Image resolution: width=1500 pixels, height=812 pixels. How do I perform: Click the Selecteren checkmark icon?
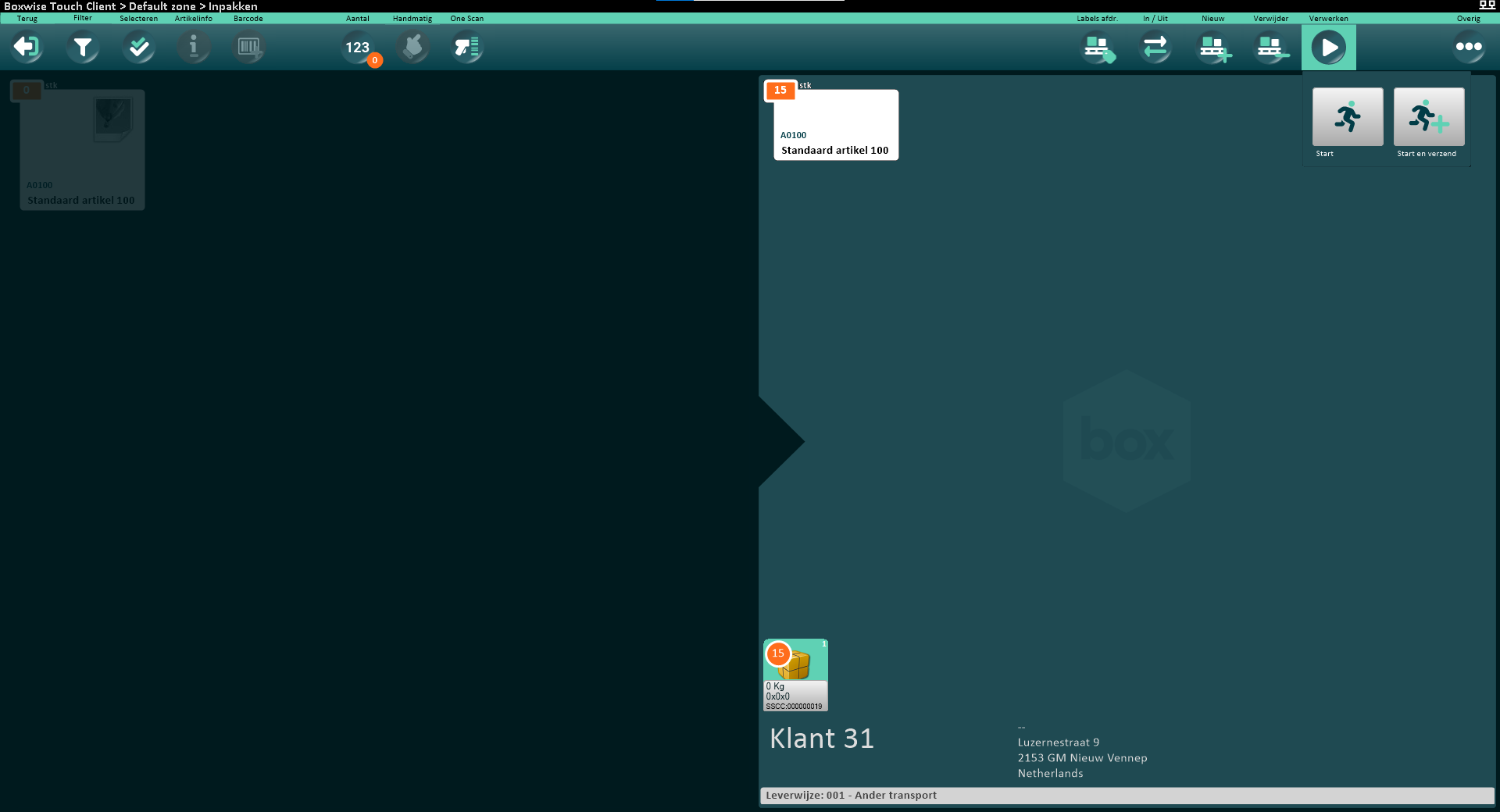tap(139, 48)
